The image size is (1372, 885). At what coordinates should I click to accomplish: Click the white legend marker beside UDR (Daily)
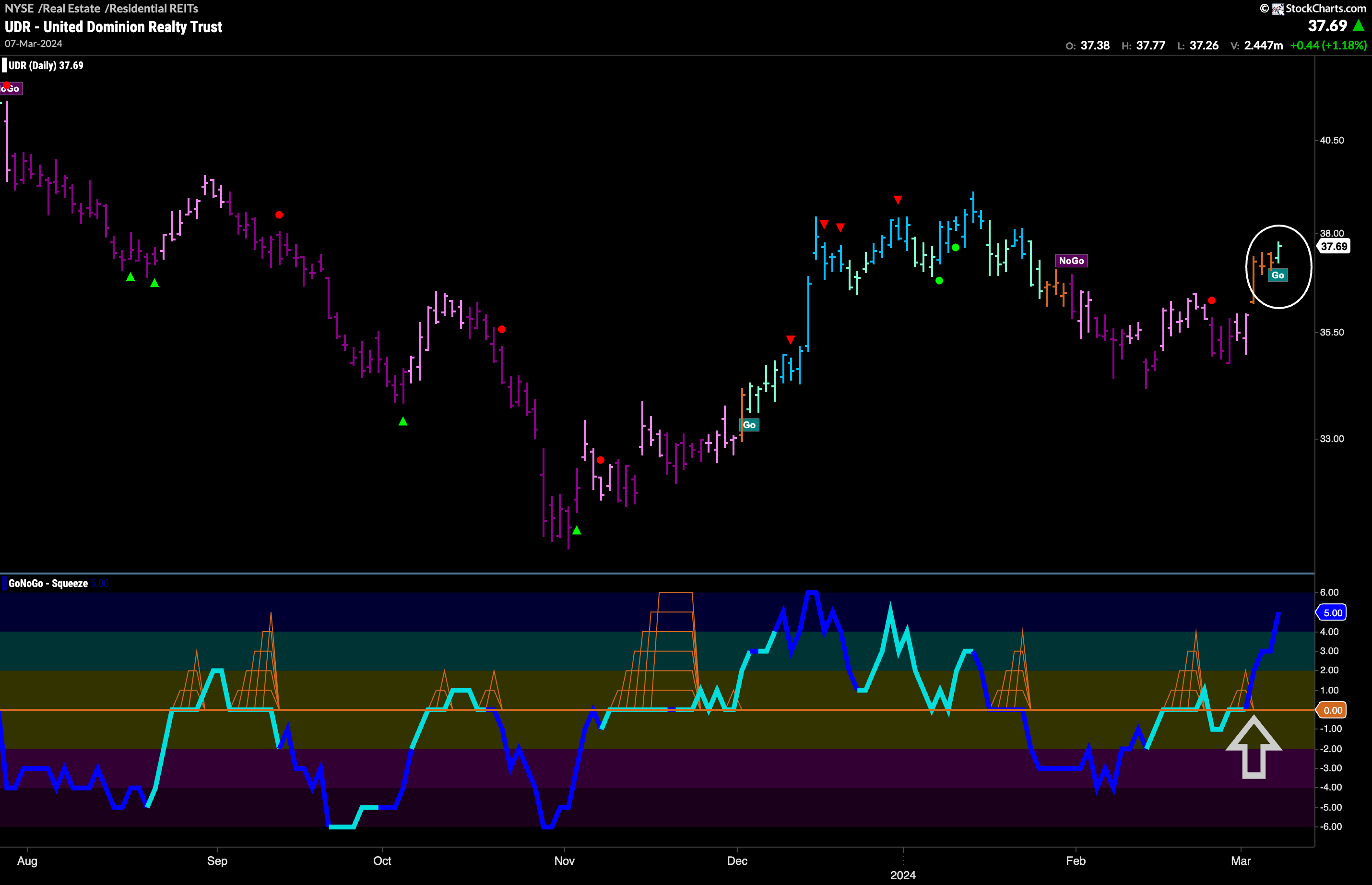pyautogui.click(x=5, y=66)
